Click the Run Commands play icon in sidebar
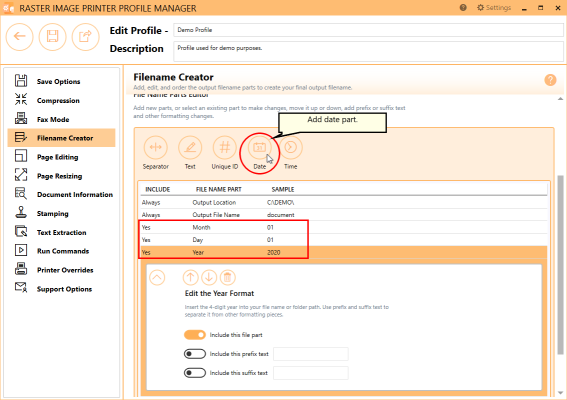This screenshot has height=400, width=567. [21, 250]
